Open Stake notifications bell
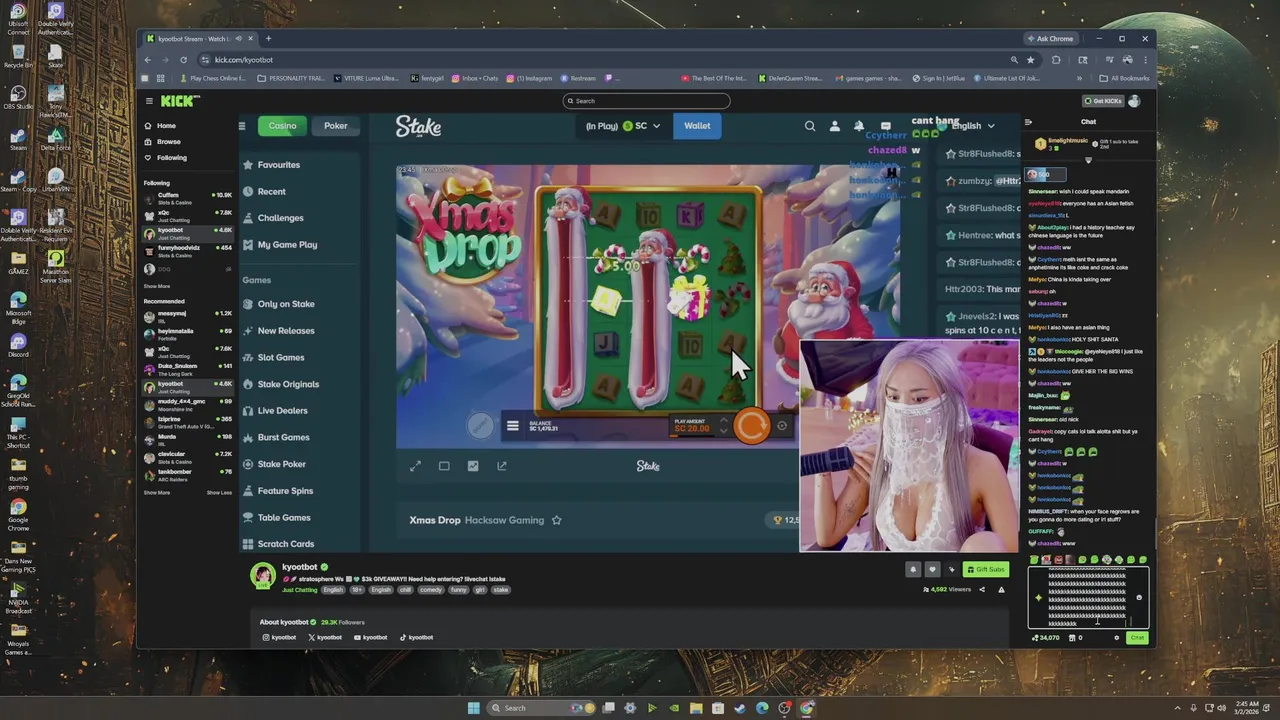Image resolution: width=1280 pixels, height=720 pixels. click(x=859, y=126)
